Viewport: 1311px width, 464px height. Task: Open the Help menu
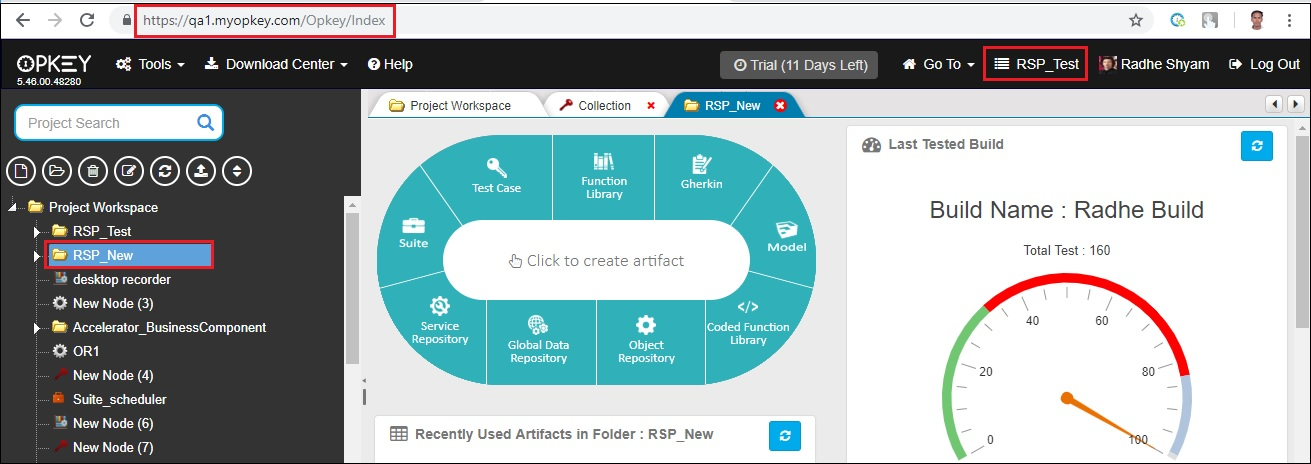click(390, 64)
